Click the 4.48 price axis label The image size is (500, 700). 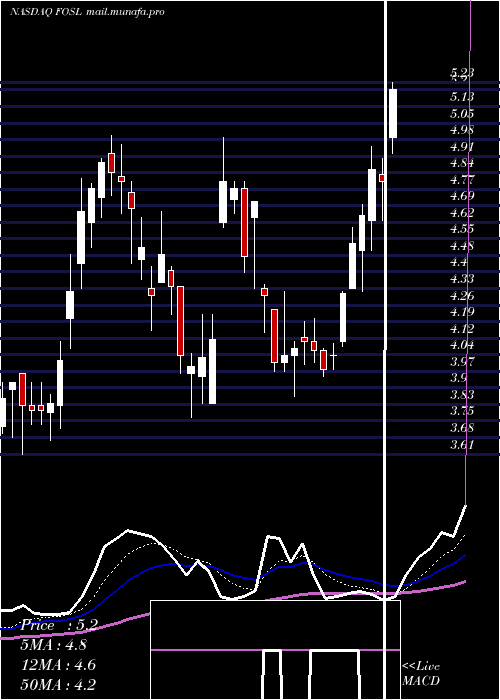(x=462, y=246)
